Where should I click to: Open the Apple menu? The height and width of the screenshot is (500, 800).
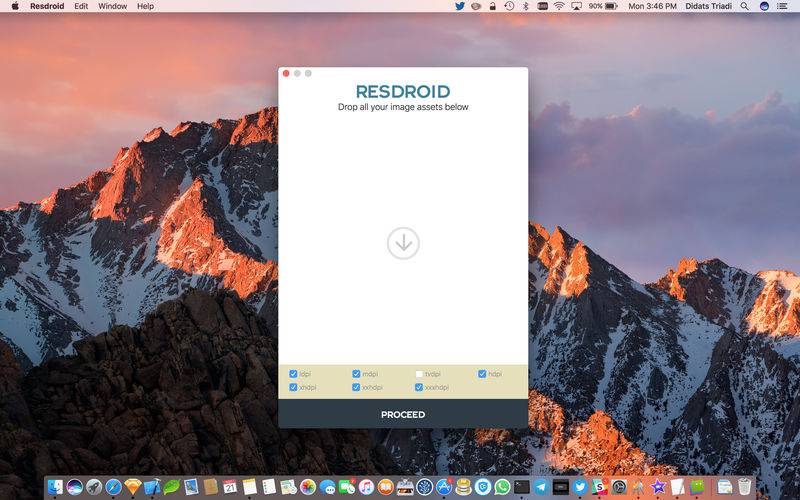tap(15, 6)
